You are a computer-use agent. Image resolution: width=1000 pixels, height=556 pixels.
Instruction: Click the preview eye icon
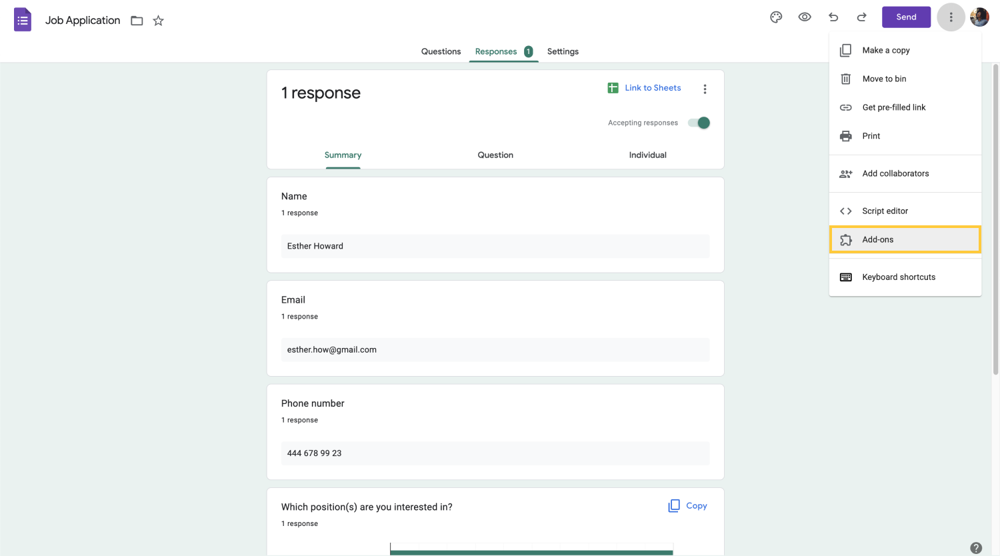[804, 17]
